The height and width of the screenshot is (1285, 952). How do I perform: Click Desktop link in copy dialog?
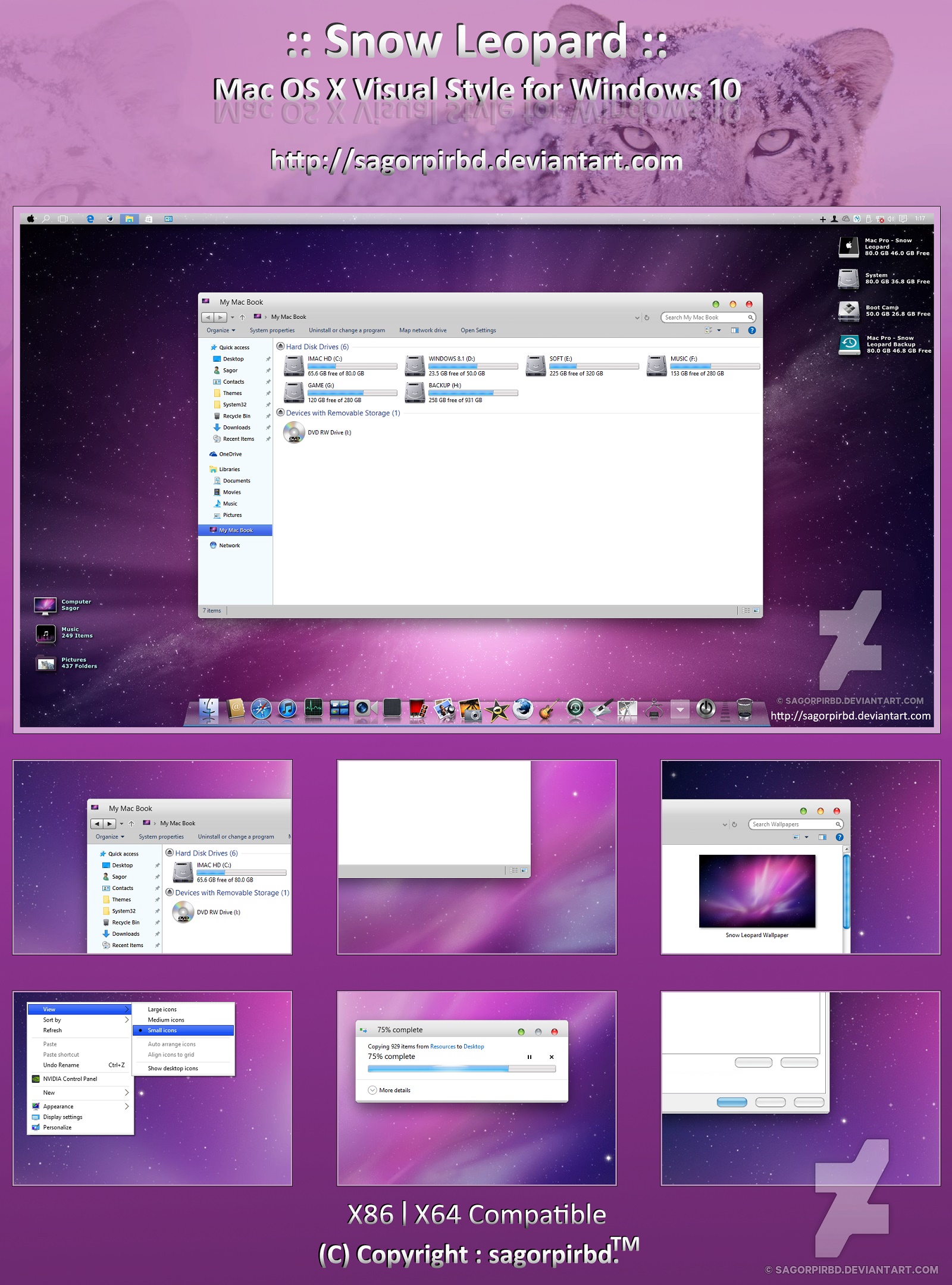[x=474, y=1046]
